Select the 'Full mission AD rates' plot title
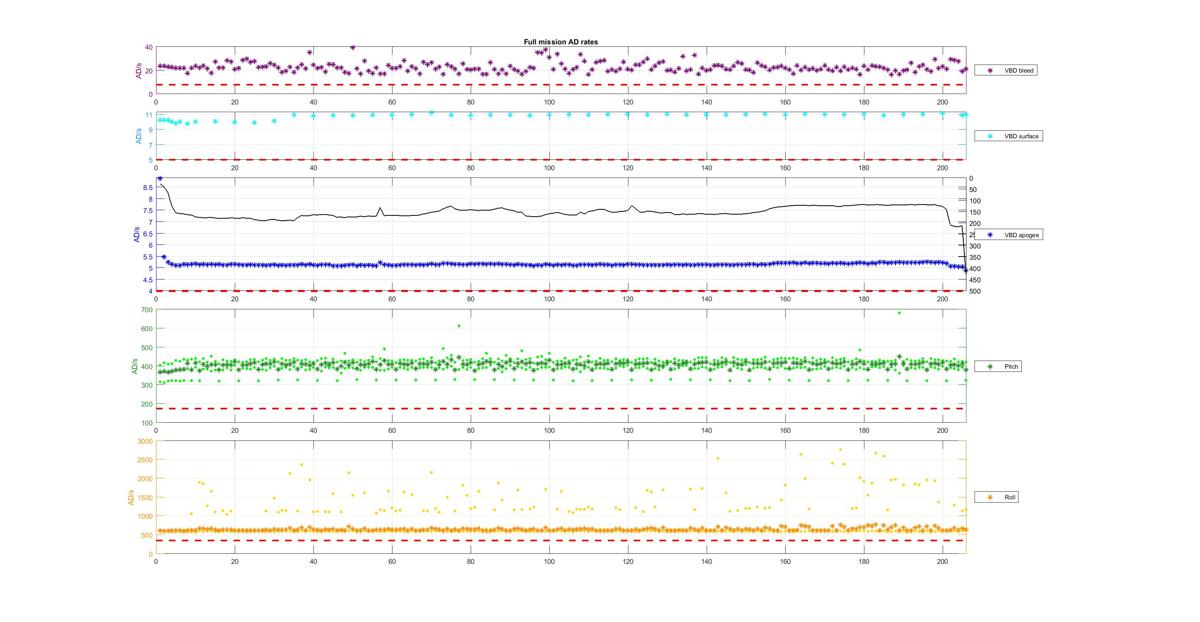This screenshot has height=622, width=1200. [560, 42]
